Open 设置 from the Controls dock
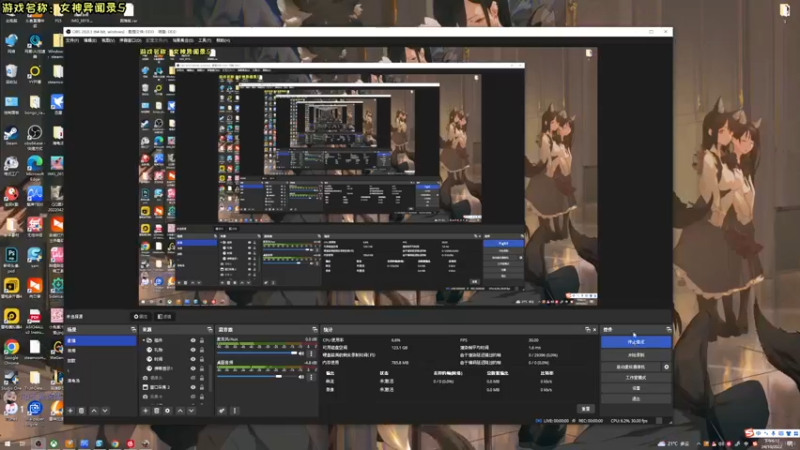Image resolution: width=800 pixels, height=450 pixels. [636, 388]
